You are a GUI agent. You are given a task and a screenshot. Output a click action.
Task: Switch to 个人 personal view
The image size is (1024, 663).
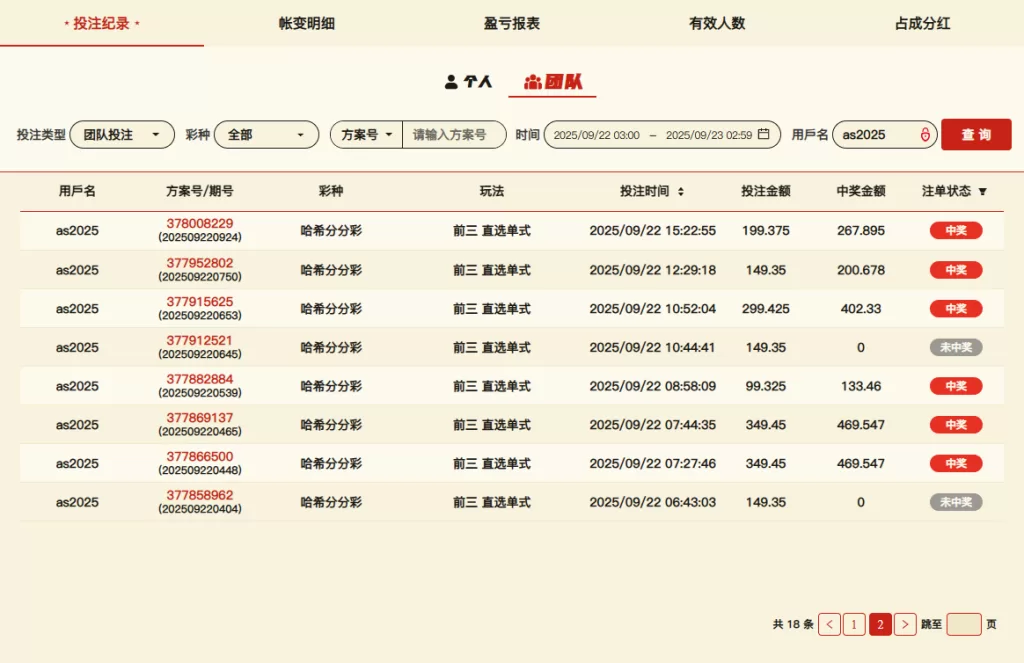click(x=469, y=82)
